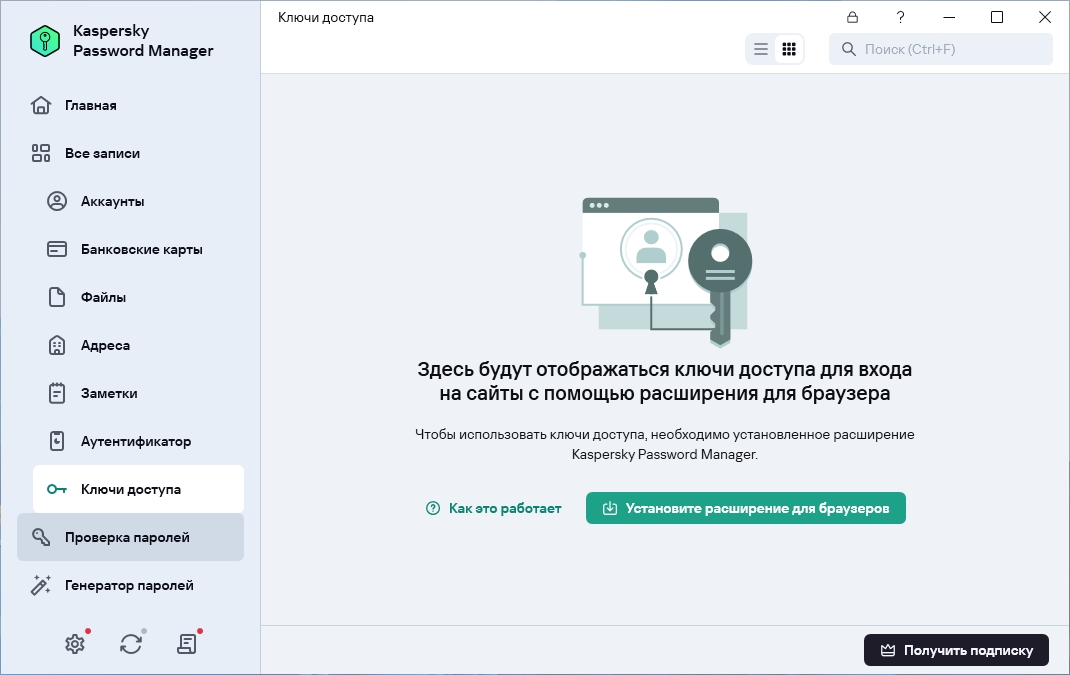Click the sync arrows icon
1070x675 pixels.
point(131,644)
